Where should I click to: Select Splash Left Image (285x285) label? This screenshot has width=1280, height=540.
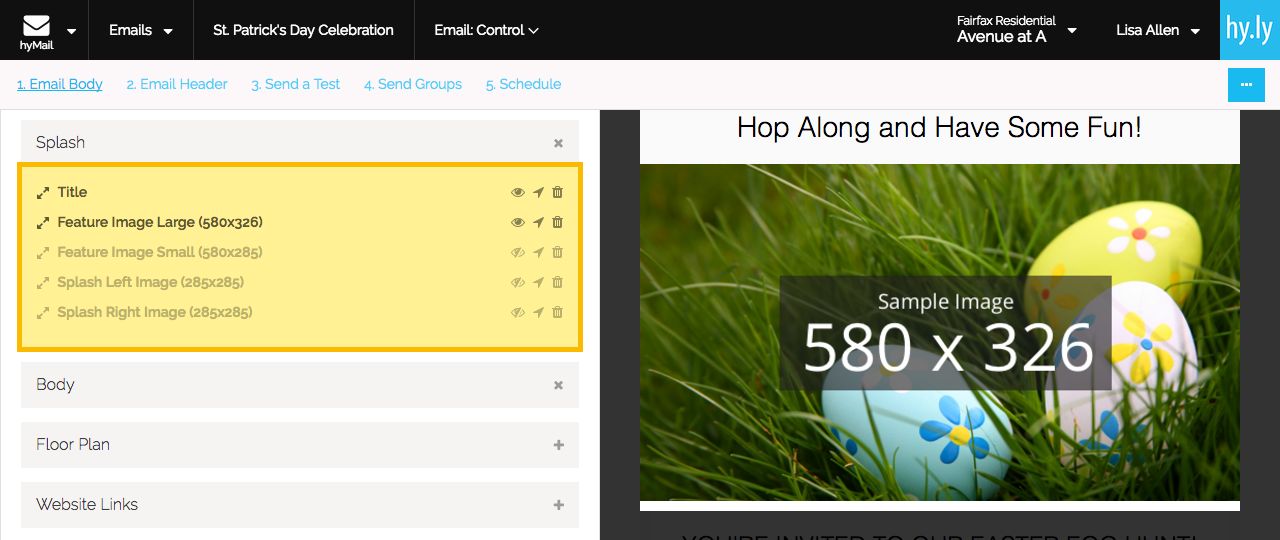click(151, 282)
